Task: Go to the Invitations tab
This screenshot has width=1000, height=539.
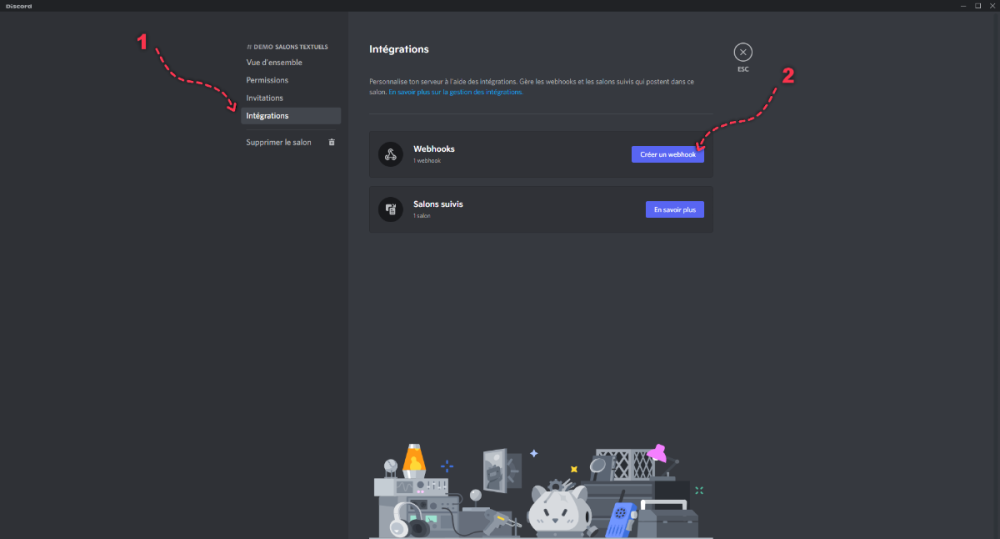Action: coord(265,98)
